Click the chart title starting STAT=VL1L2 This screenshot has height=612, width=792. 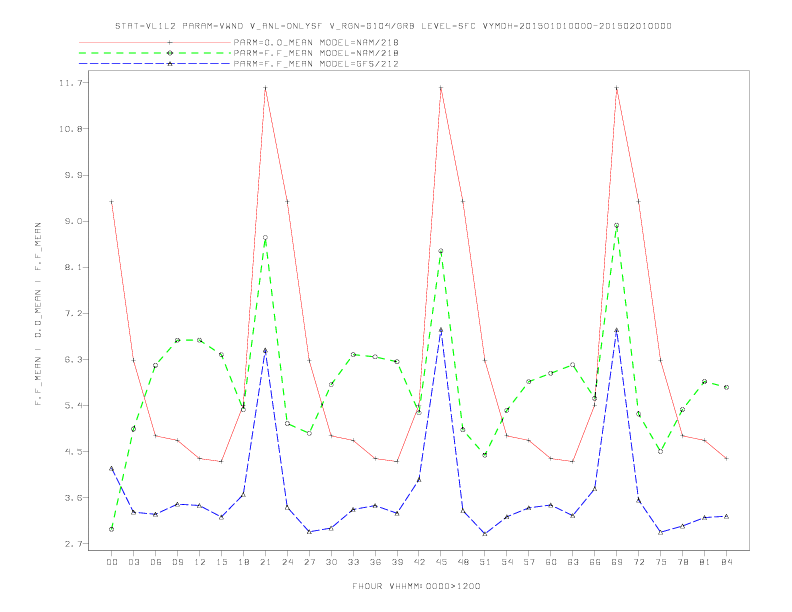click(x=393, y=26)
